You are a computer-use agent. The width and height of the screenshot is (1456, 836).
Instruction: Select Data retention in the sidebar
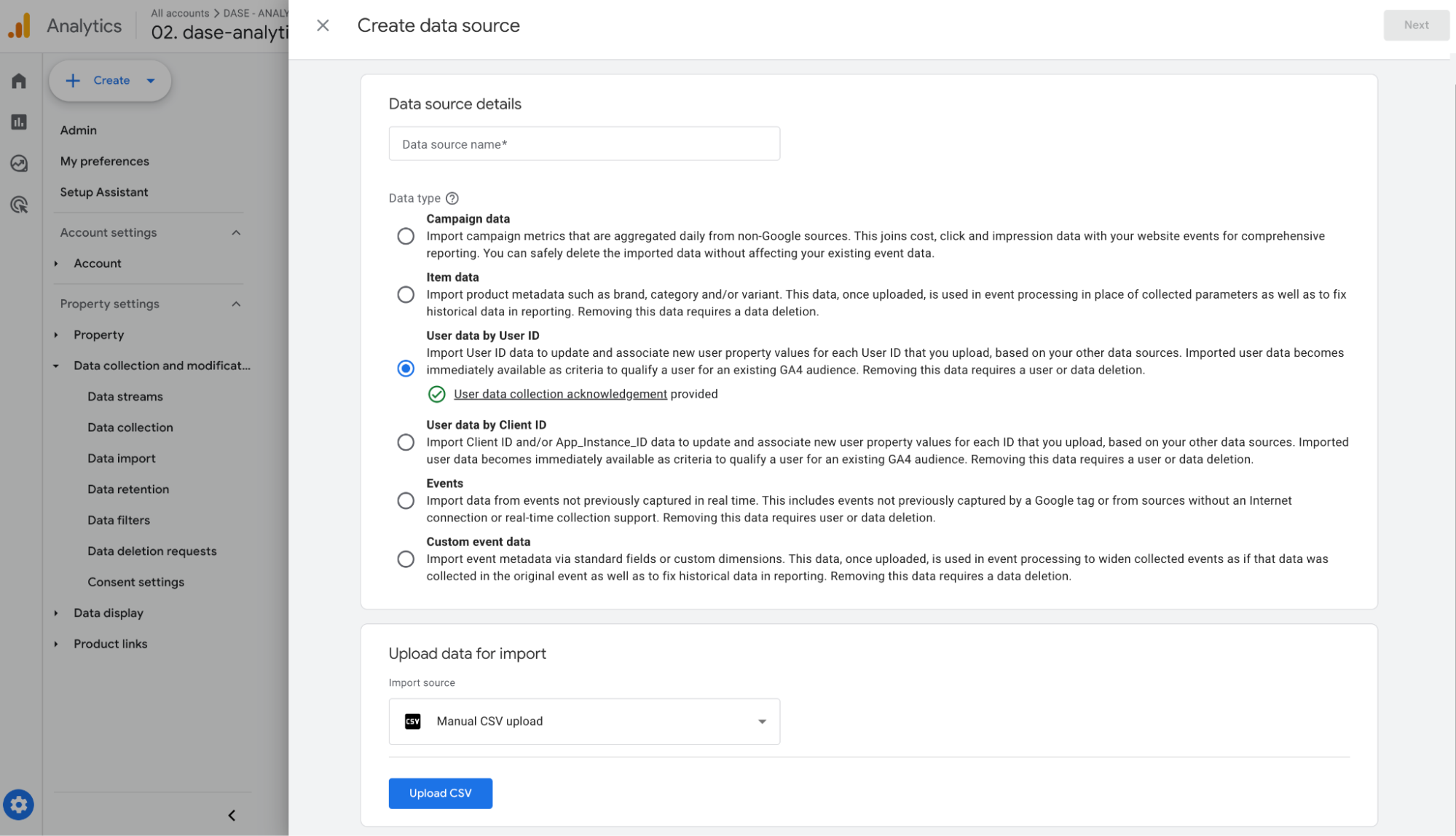tap(128, 489)
